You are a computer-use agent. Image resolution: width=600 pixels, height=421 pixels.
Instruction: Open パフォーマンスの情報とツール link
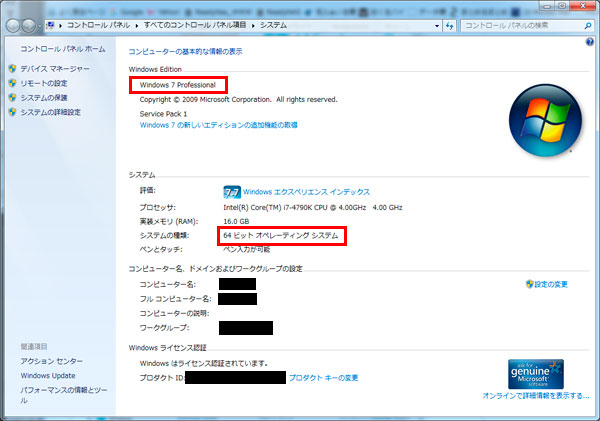[64, 395]
